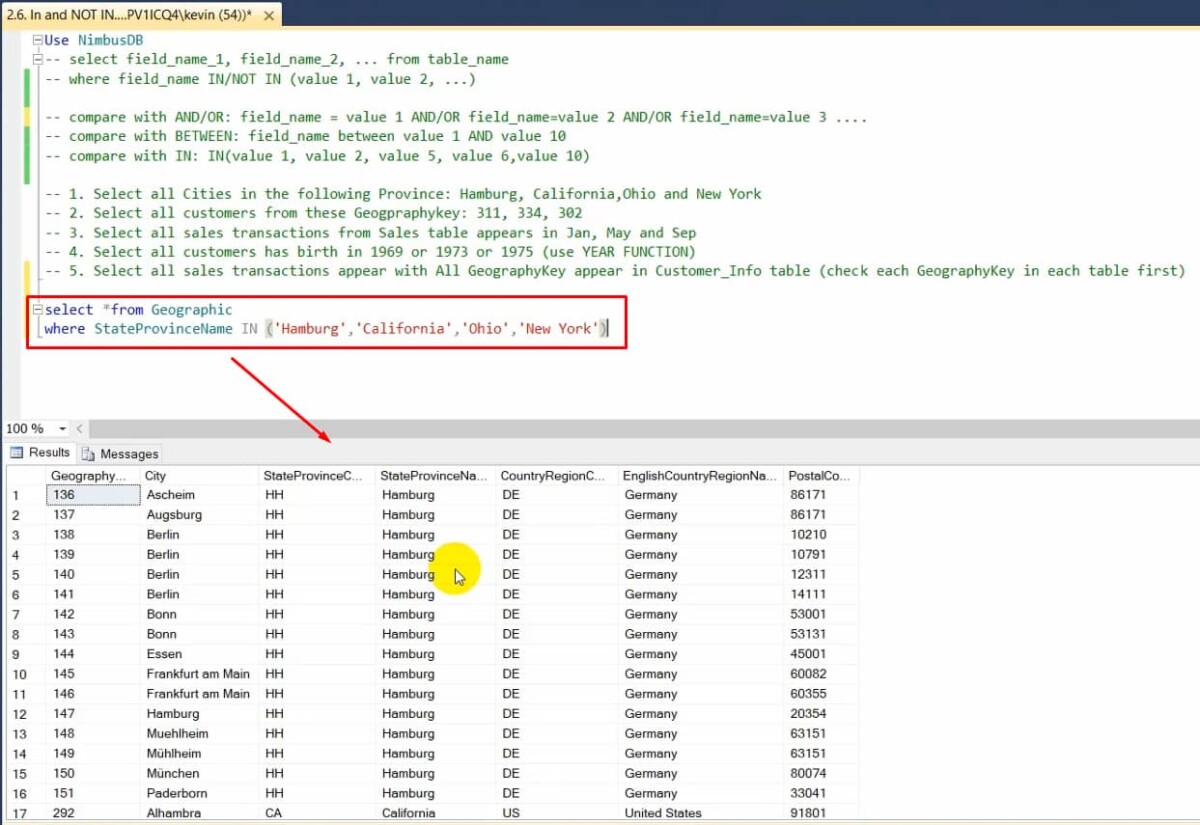Viewport: 1200px width, 825px height.
Task: Click the Messages file icon
Action: (90, 453)
